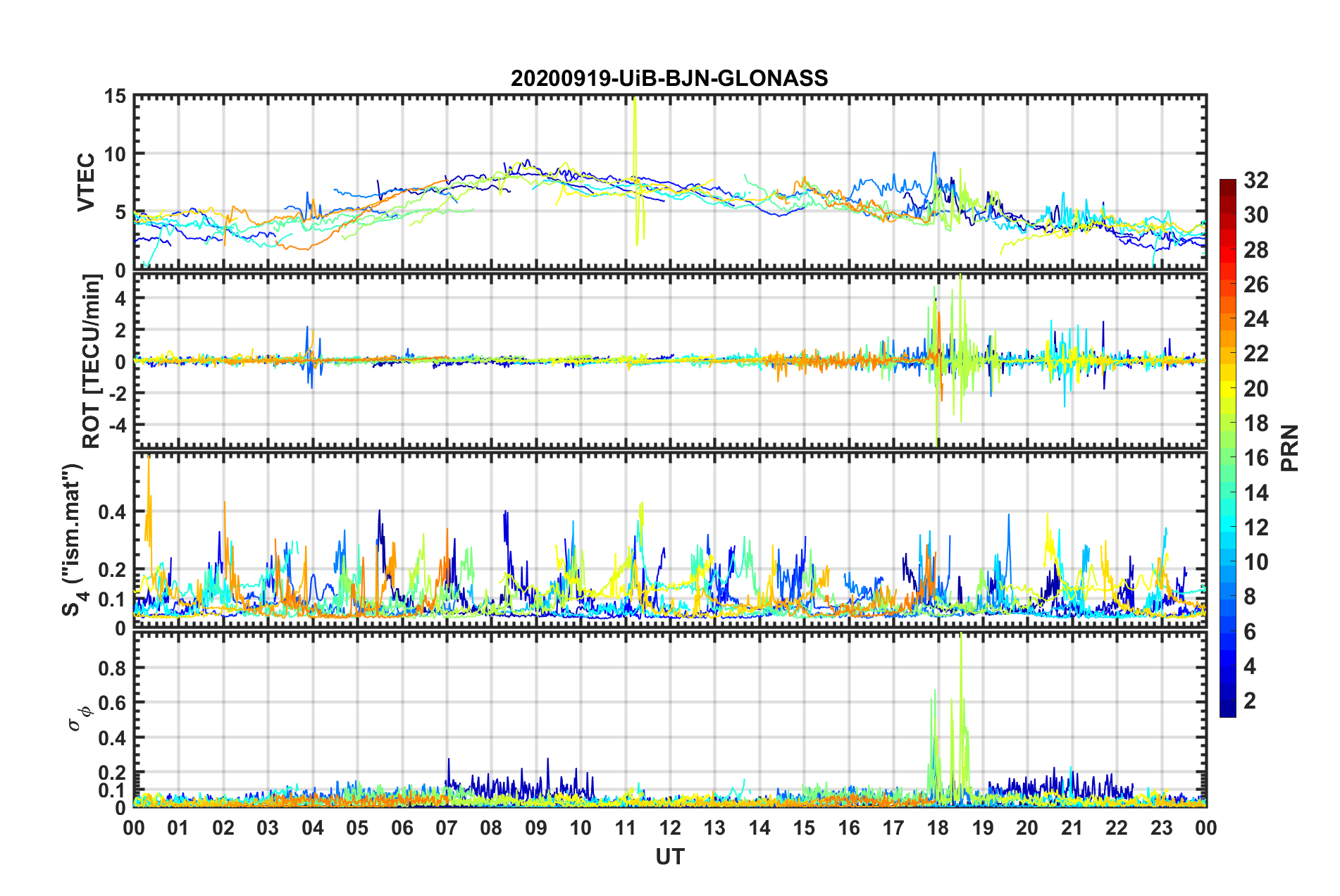
Task: Click colorbar tick label 26
Action: [1256, 285]
